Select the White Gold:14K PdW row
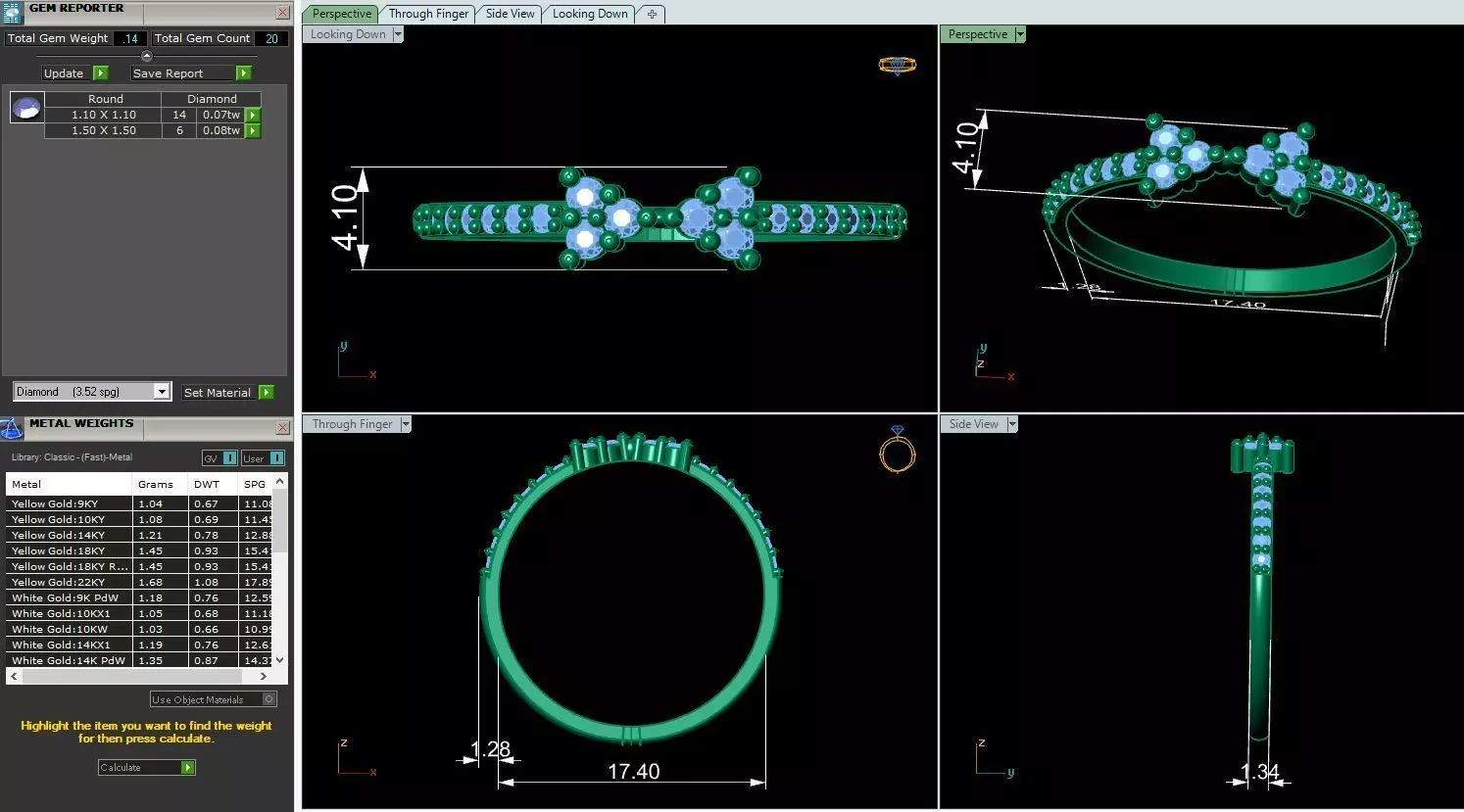 click(139, 660)
